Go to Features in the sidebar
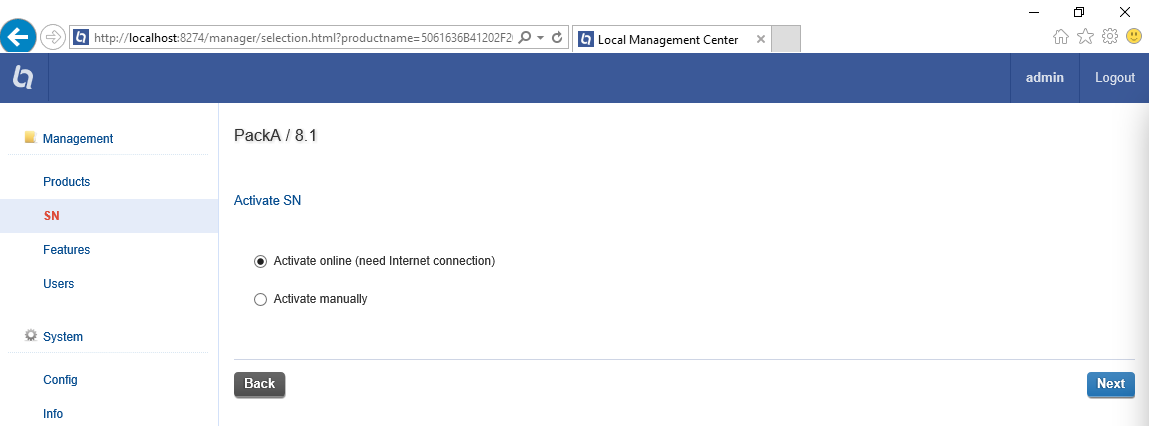 coord(67,250)
